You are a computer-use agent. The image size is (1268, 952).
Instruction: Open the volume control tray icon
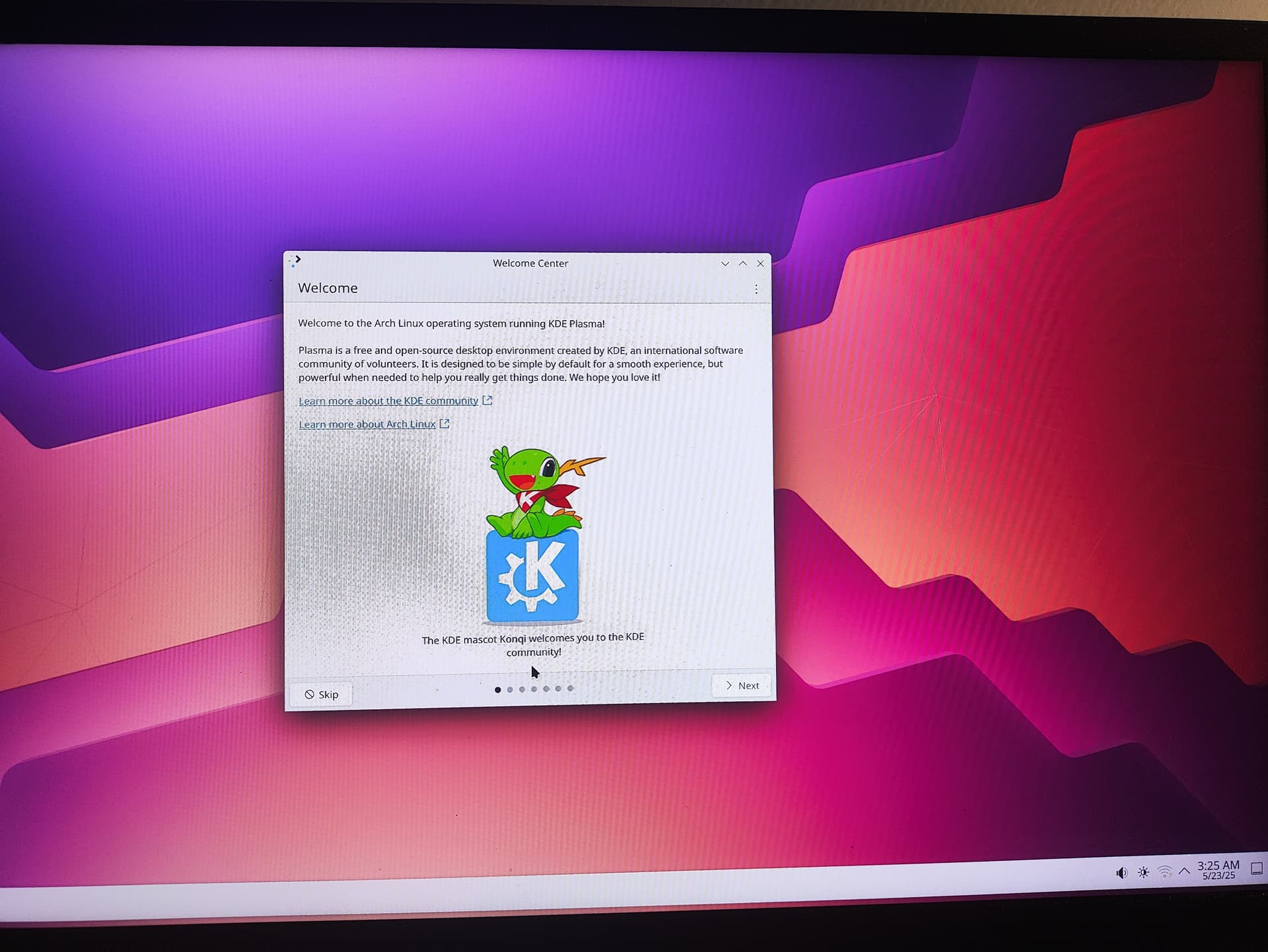(1121, 873)
